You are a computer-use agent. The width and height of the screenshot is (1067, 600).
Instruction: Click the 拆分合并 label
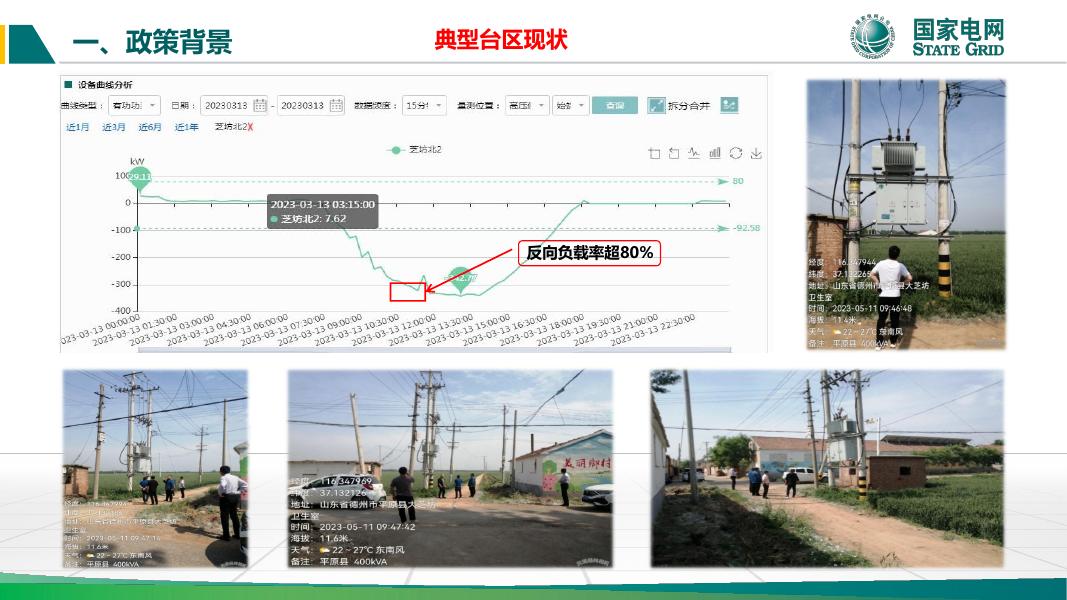click(689, 105)
